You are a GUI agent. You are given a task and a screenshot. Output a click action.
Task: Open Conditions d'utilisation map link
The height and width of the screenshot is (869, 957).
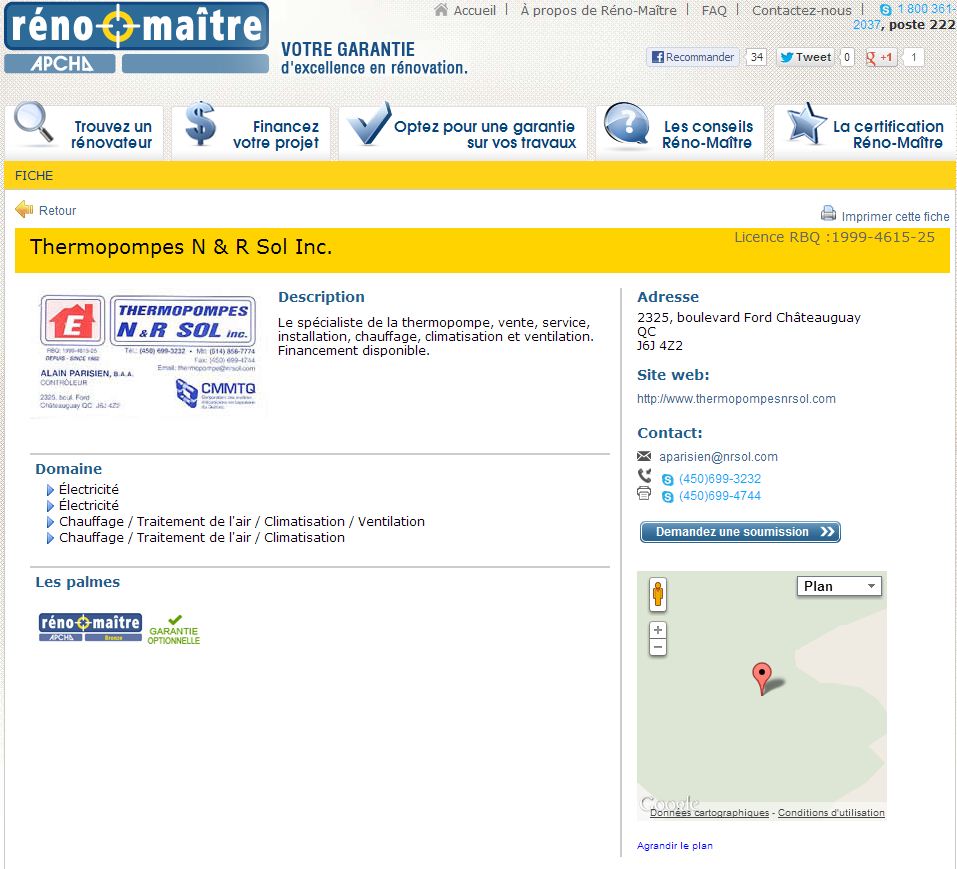(831, 813)
